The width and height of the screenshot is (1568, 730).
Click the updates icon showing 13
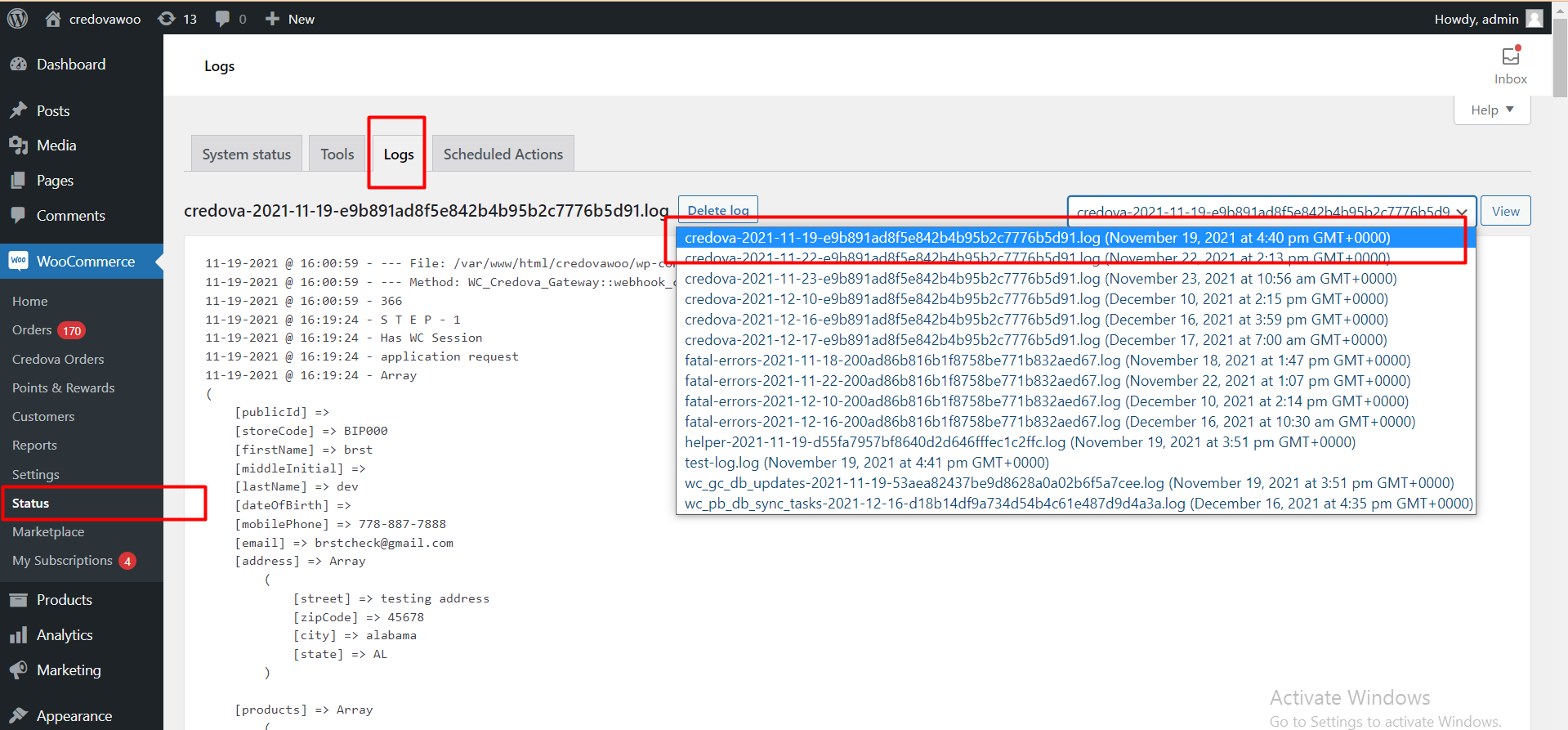(x=167, y=18)
